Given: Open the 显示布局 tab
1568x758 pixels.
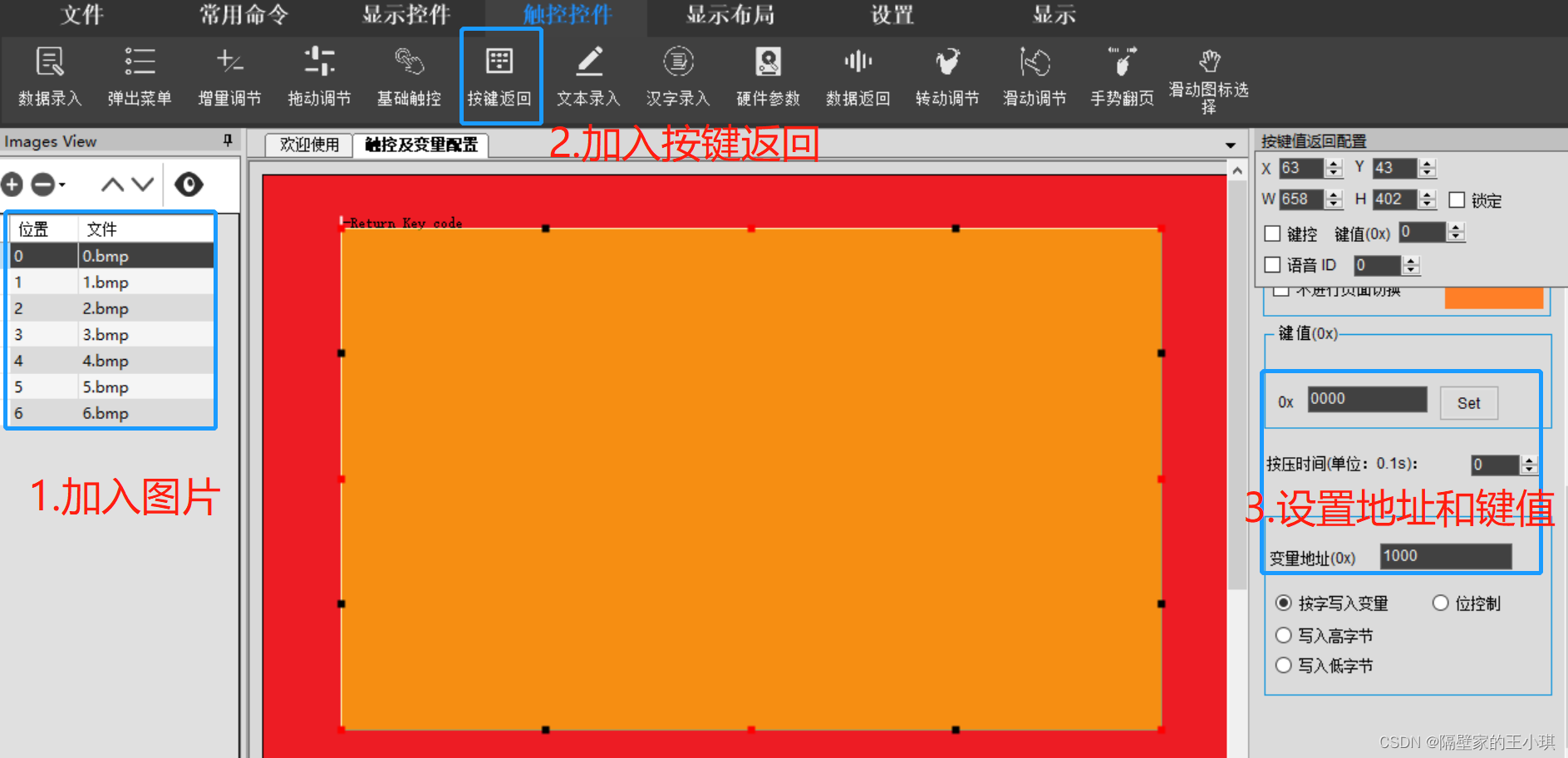Looking at the screenshot, I should 730,15.
